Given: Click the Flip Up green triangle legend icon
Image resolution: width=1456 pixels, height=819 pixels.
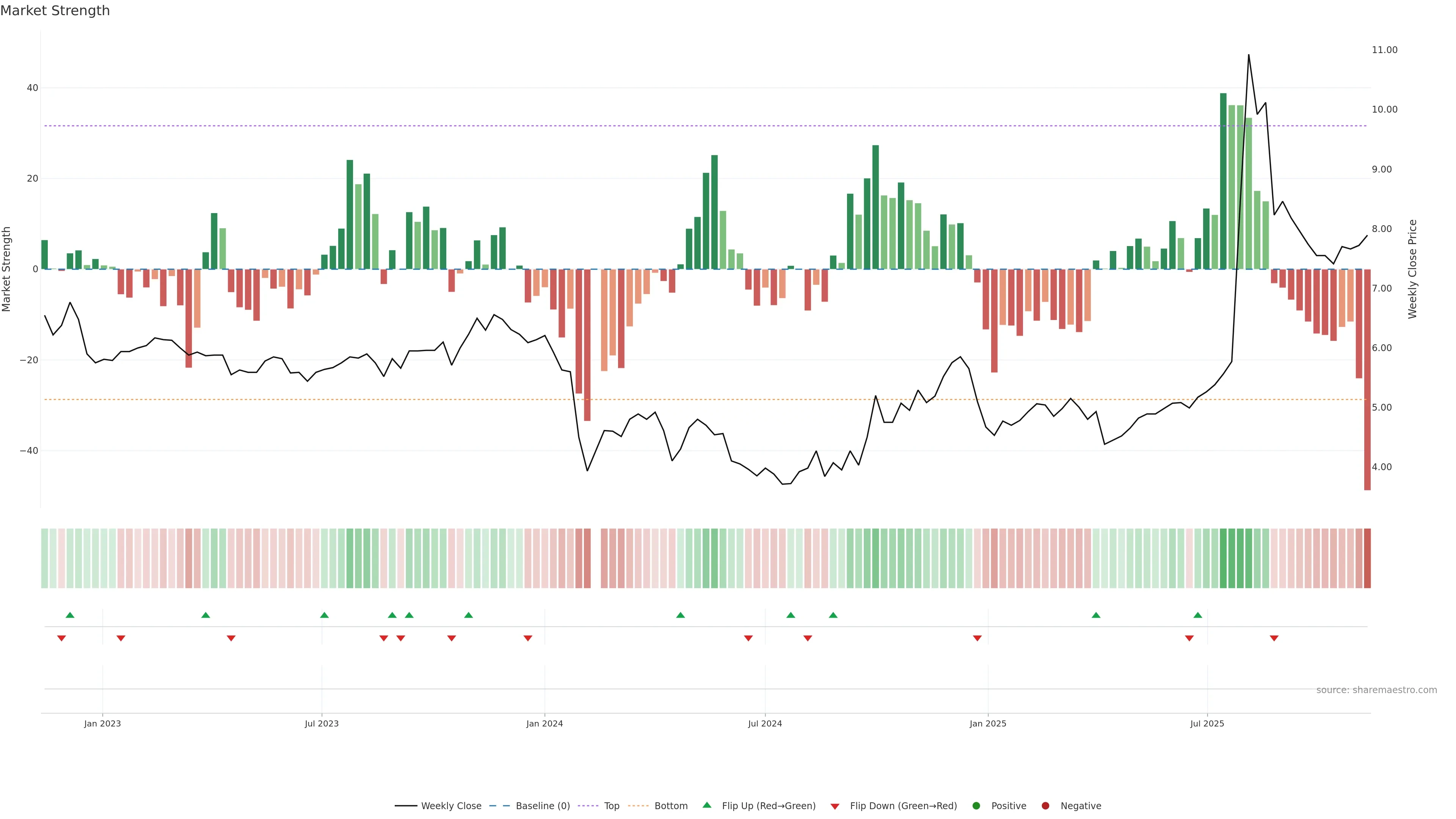Looking at the screenshot, I should click(x=706, y=805).
